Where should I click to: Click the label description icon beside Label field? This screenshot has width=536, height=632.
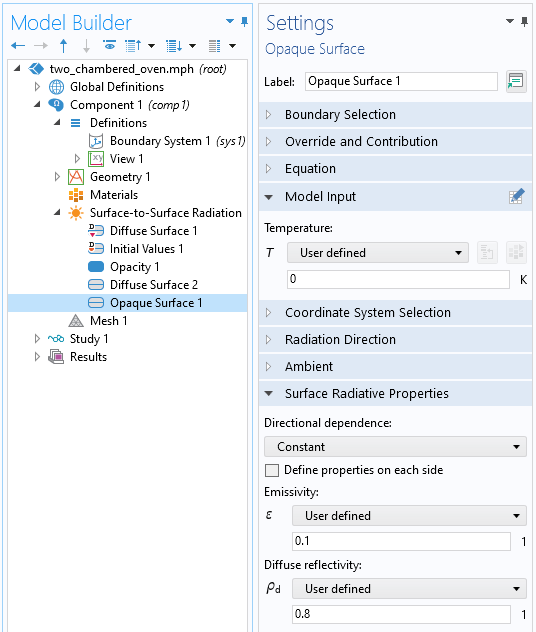click(x=516, y=81)
